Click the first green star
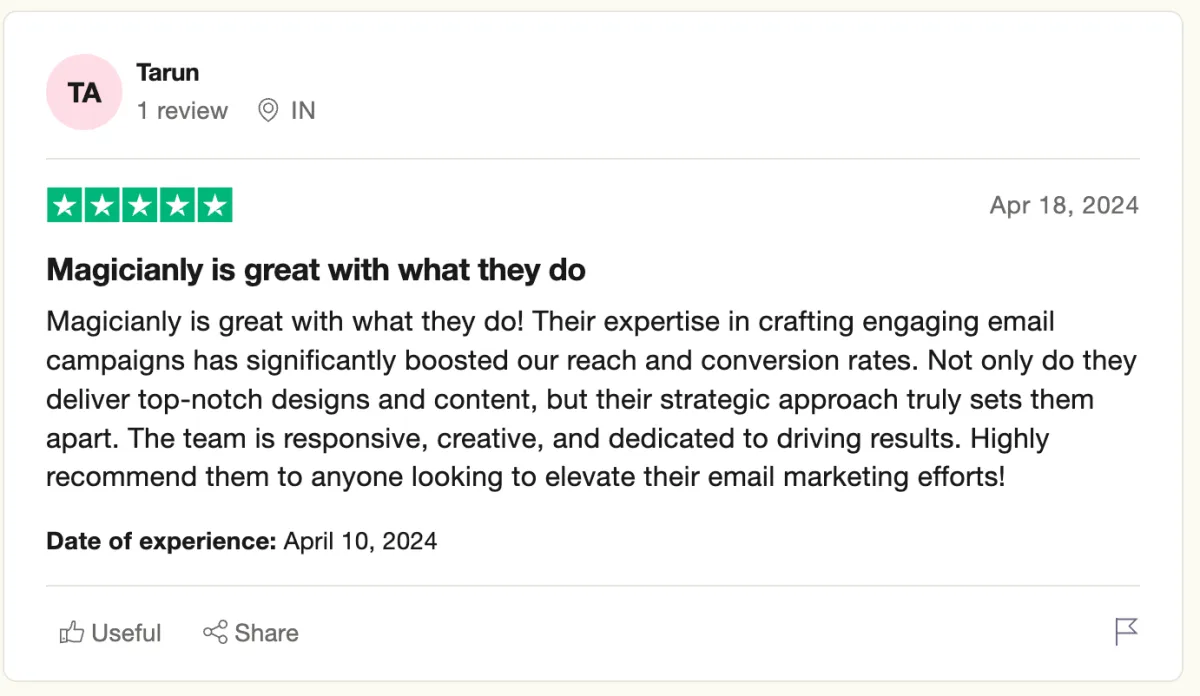 tap(65, 205)
